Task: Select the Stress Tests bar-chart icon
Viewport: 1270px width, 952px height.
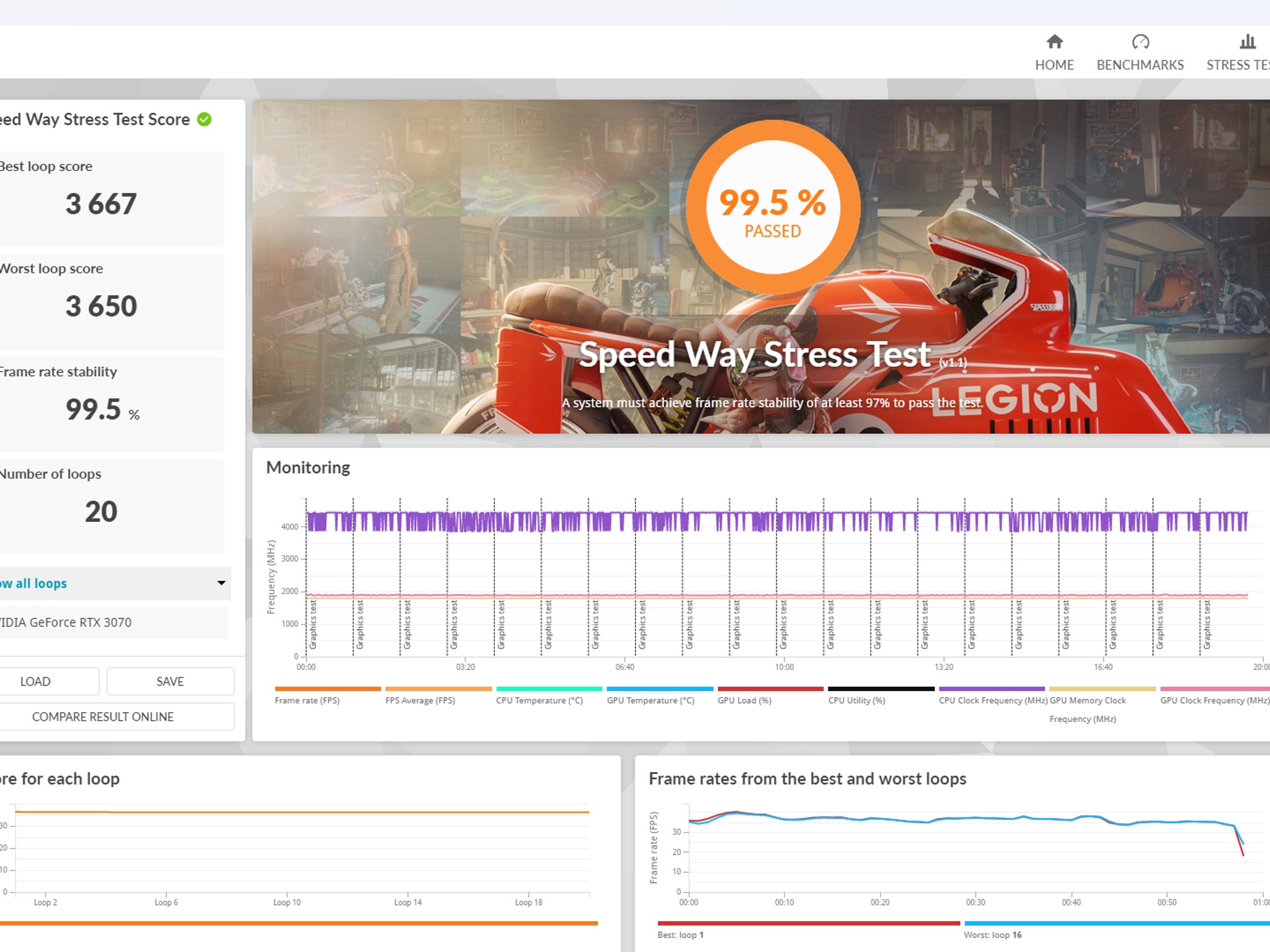Action: pos(1247,42)
